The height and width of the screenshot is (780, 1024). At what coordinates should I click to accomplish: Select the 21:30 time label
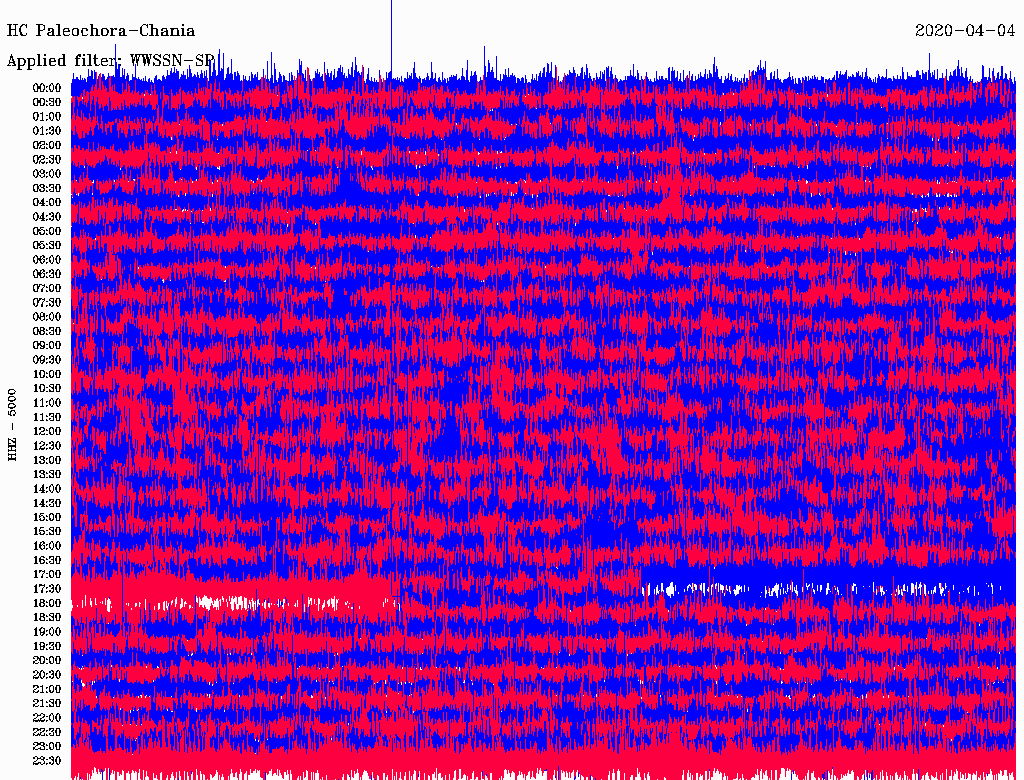point(47,704)
